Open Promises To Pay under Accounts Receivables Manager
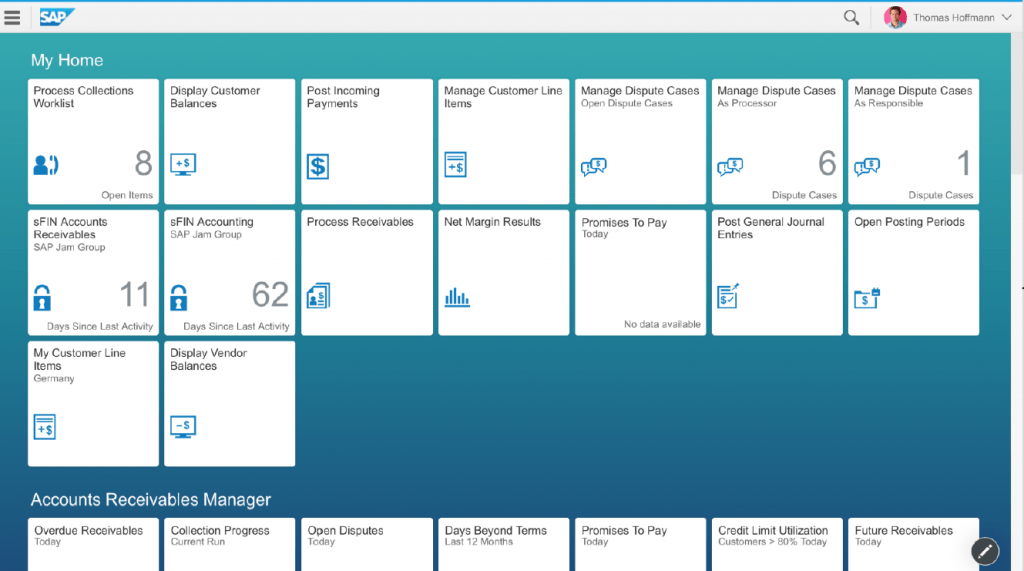 click(x=640, y=544)
